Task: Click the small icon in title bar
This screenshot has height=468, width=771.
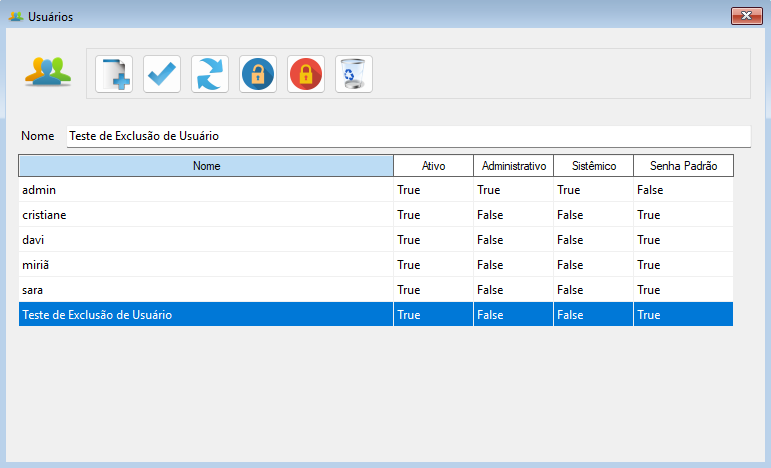Action: coord(16,17)
